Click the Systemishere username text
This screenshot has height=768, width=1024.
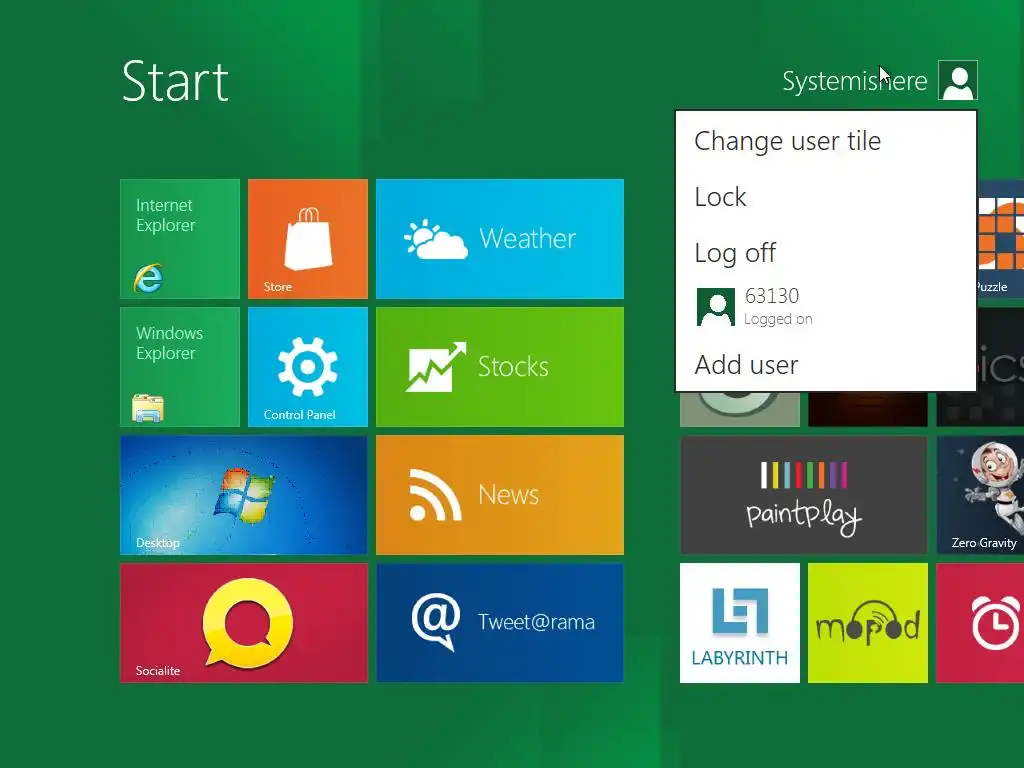[x=854, y=82]
